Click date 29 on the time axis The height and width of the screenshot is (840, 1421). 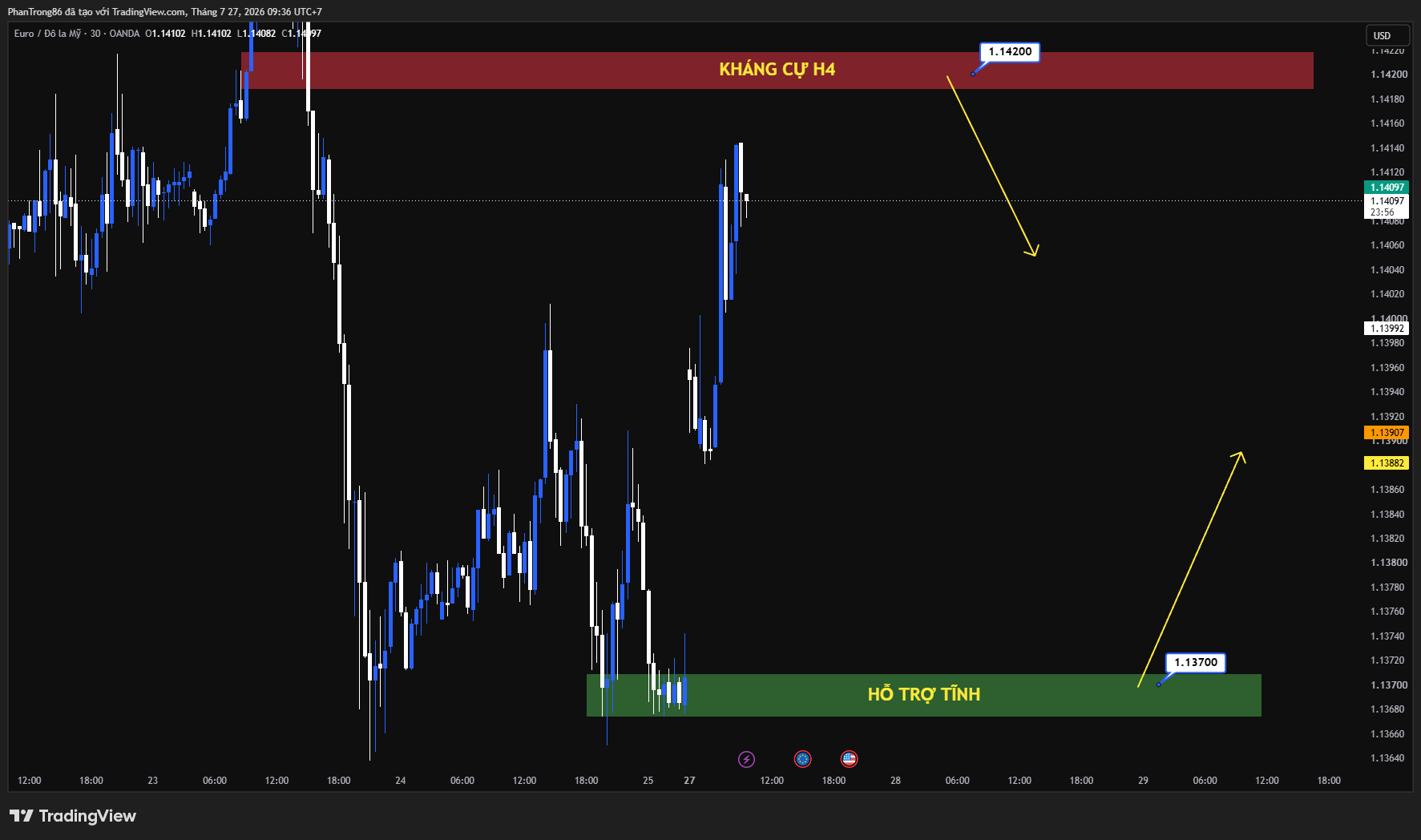[1143, 781]
